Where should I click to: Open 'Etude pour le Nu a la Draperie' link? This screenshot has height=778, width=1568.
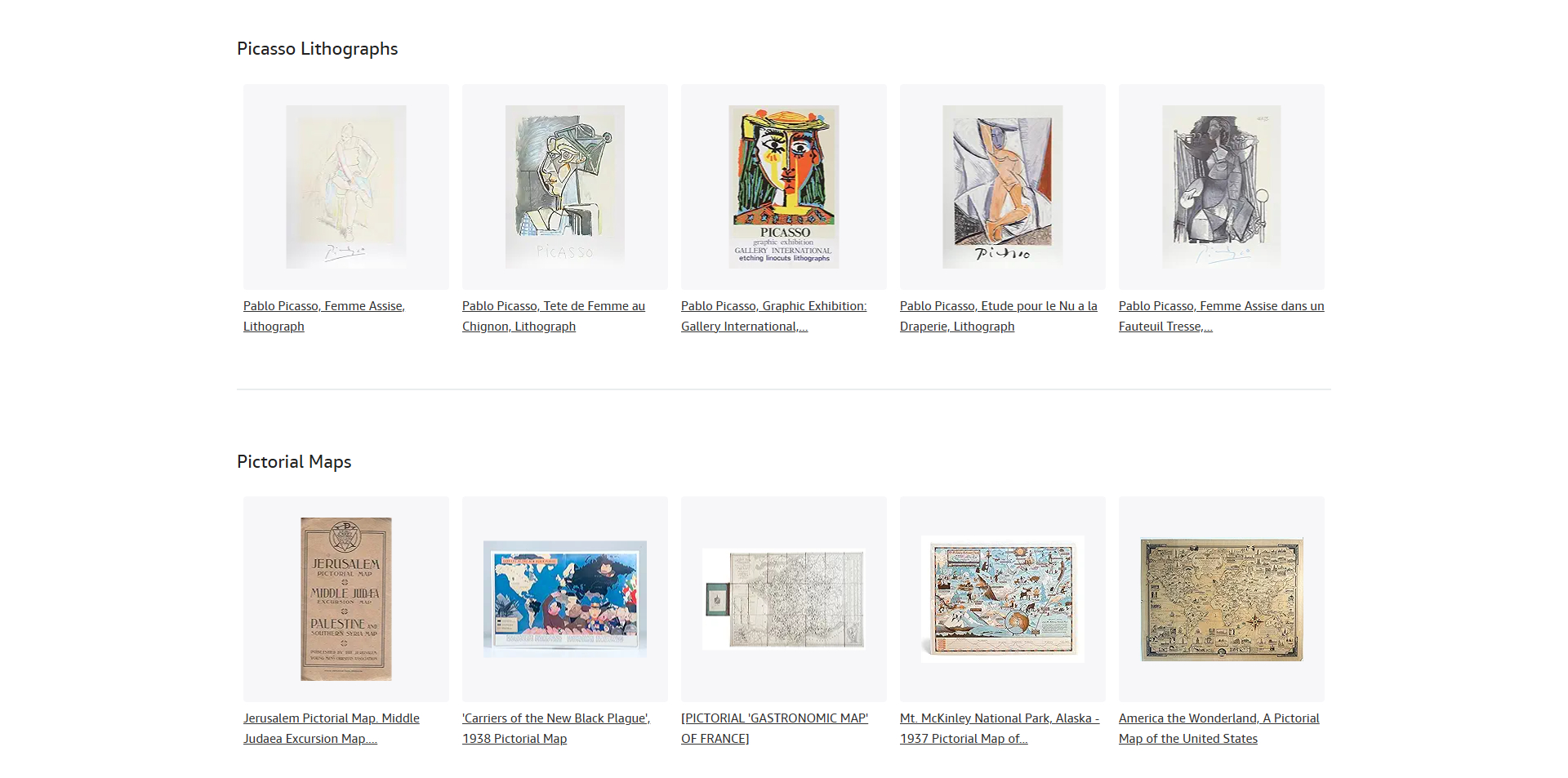click(x=999, y=316)
